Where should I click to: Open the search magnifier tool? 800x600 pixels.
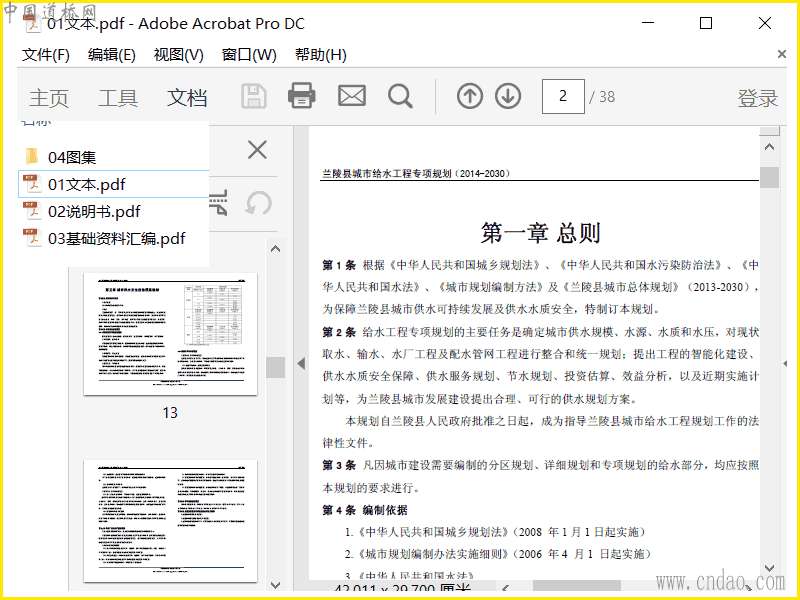click(x=400, y=96)
